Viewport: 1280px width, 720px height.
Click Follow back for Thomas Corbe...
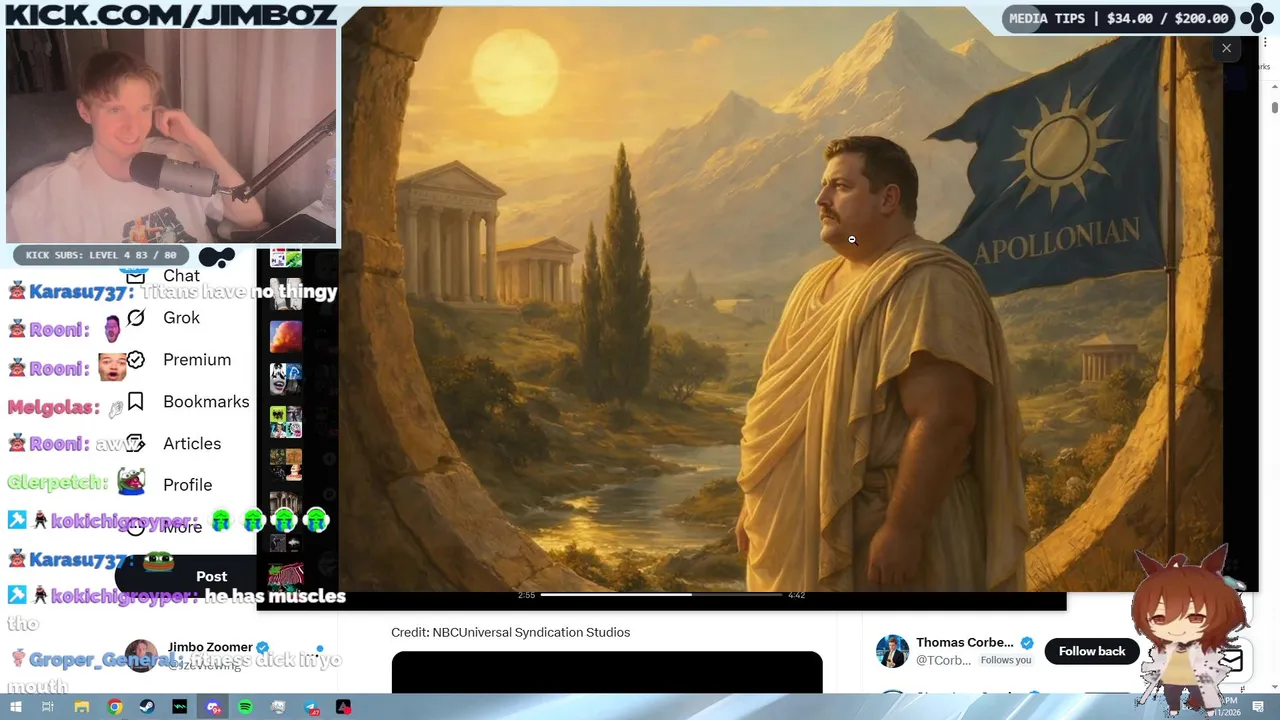point(1092,651)
